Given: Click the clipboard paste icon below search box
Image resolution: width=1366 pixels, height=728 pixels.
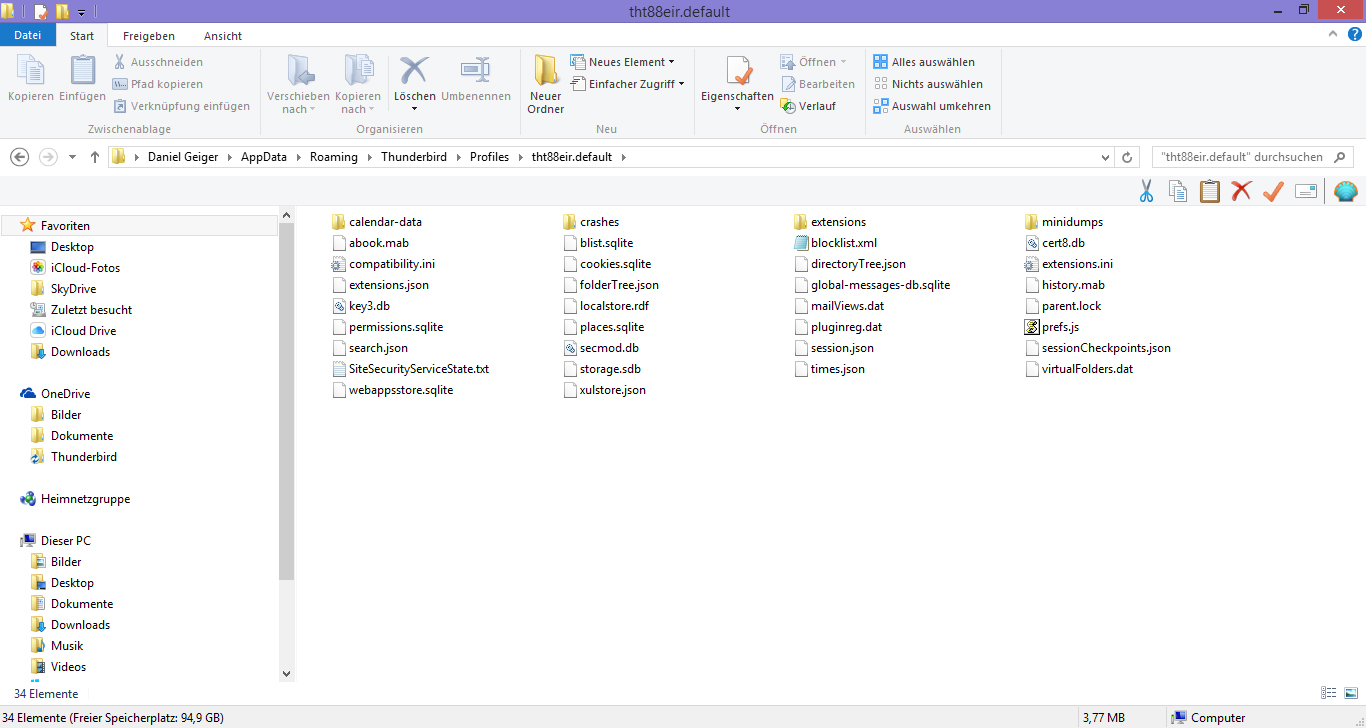Looking at the screenshot, I should click(x=1210, y=191).
